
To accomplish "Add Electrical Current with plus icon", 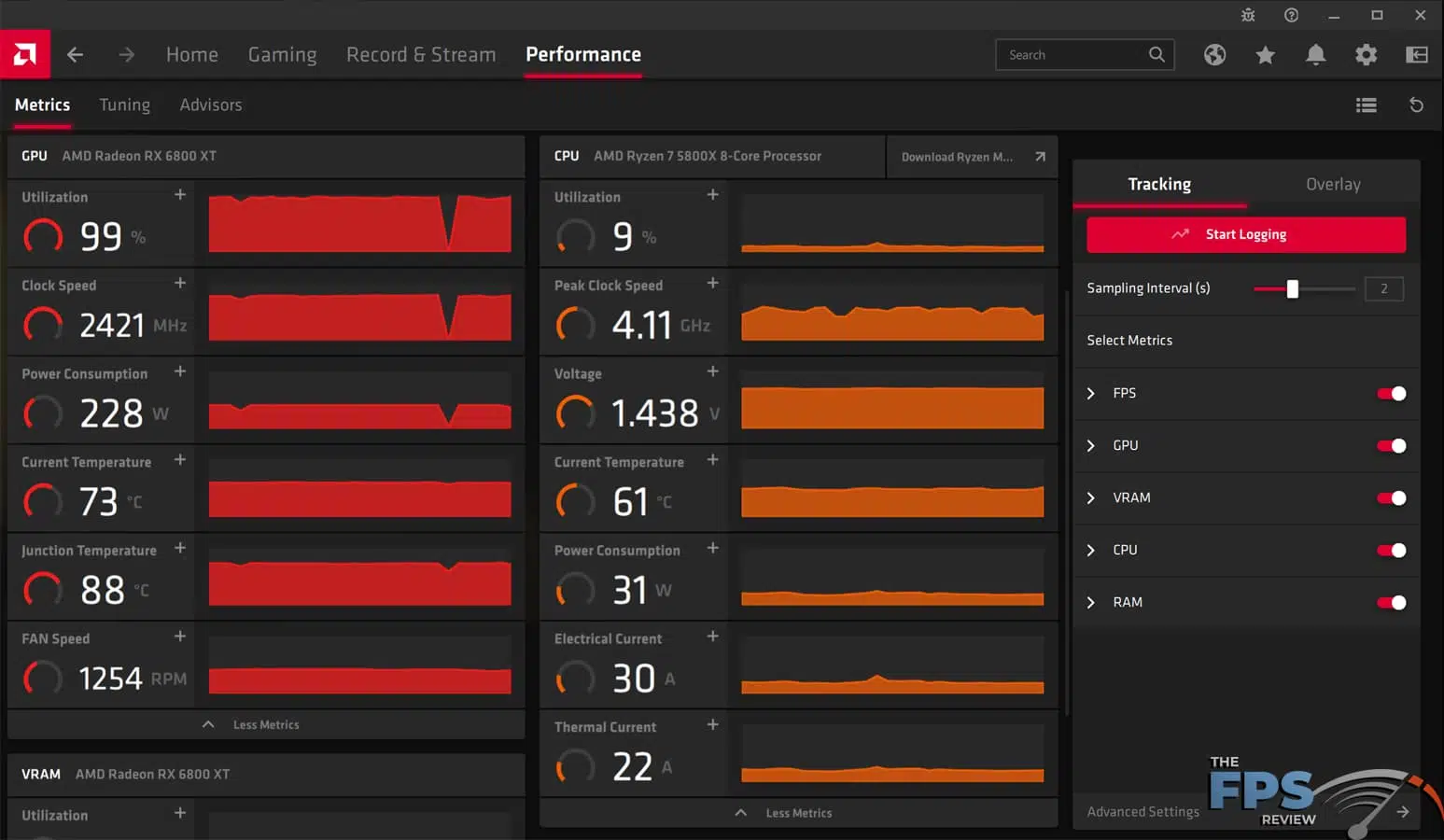I will tap(712, 637).
